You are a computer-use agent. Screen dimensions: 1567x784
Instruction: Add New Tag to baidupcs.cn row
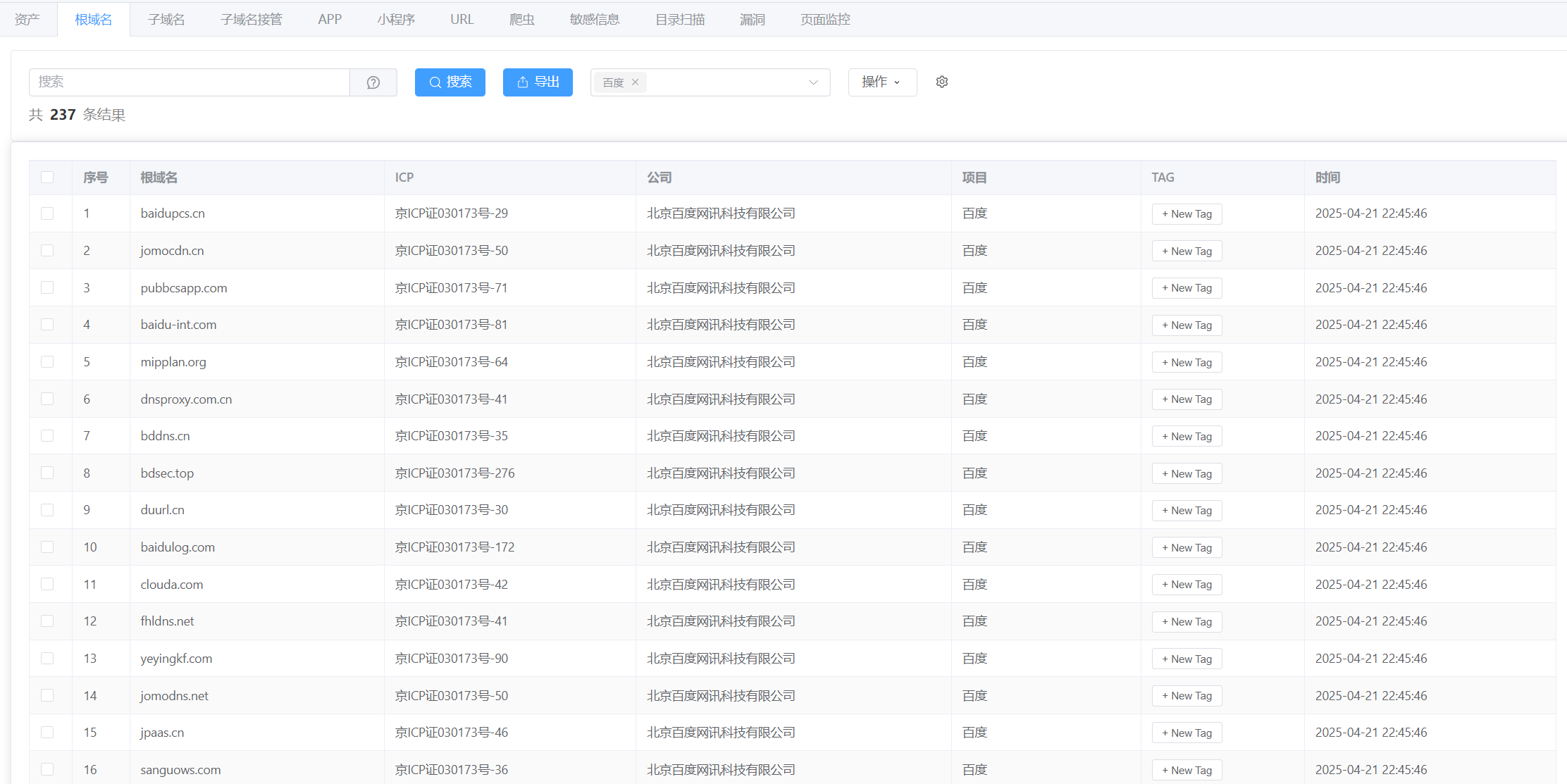coord(1187,214)
